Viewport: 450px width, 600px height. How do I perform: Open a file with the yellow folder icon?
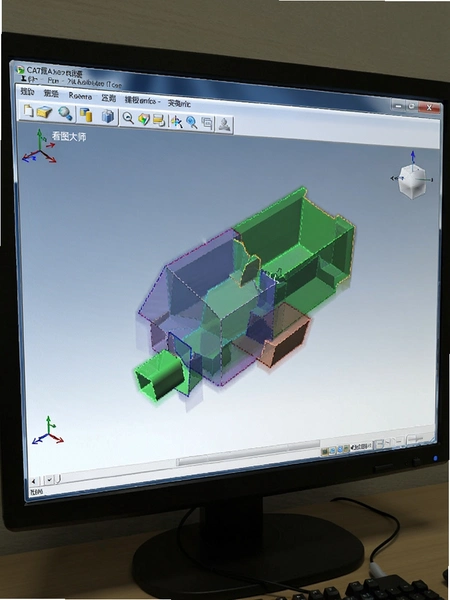44,112
